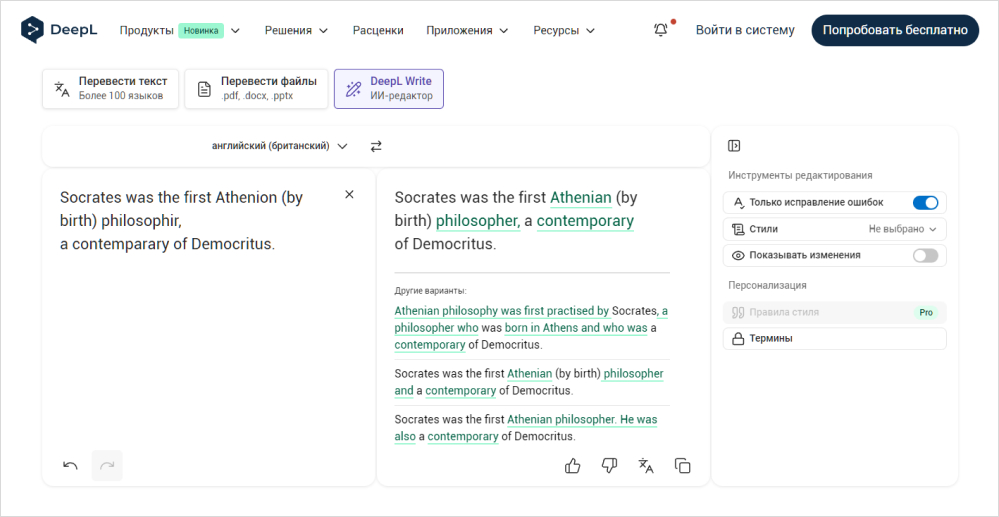
Task: Swap languages with the arrows icon
Action: [376, 146]
